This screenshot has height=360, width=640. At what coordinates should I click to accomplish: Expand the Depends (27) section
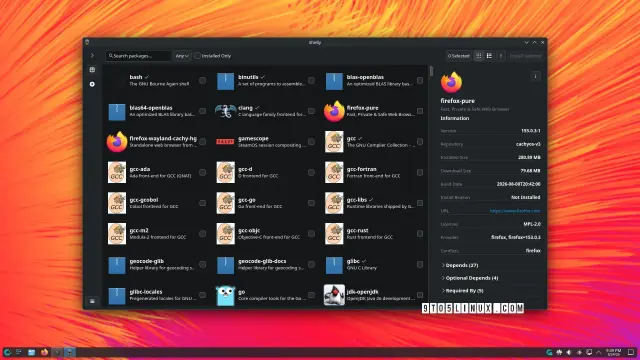click(460, 265)
